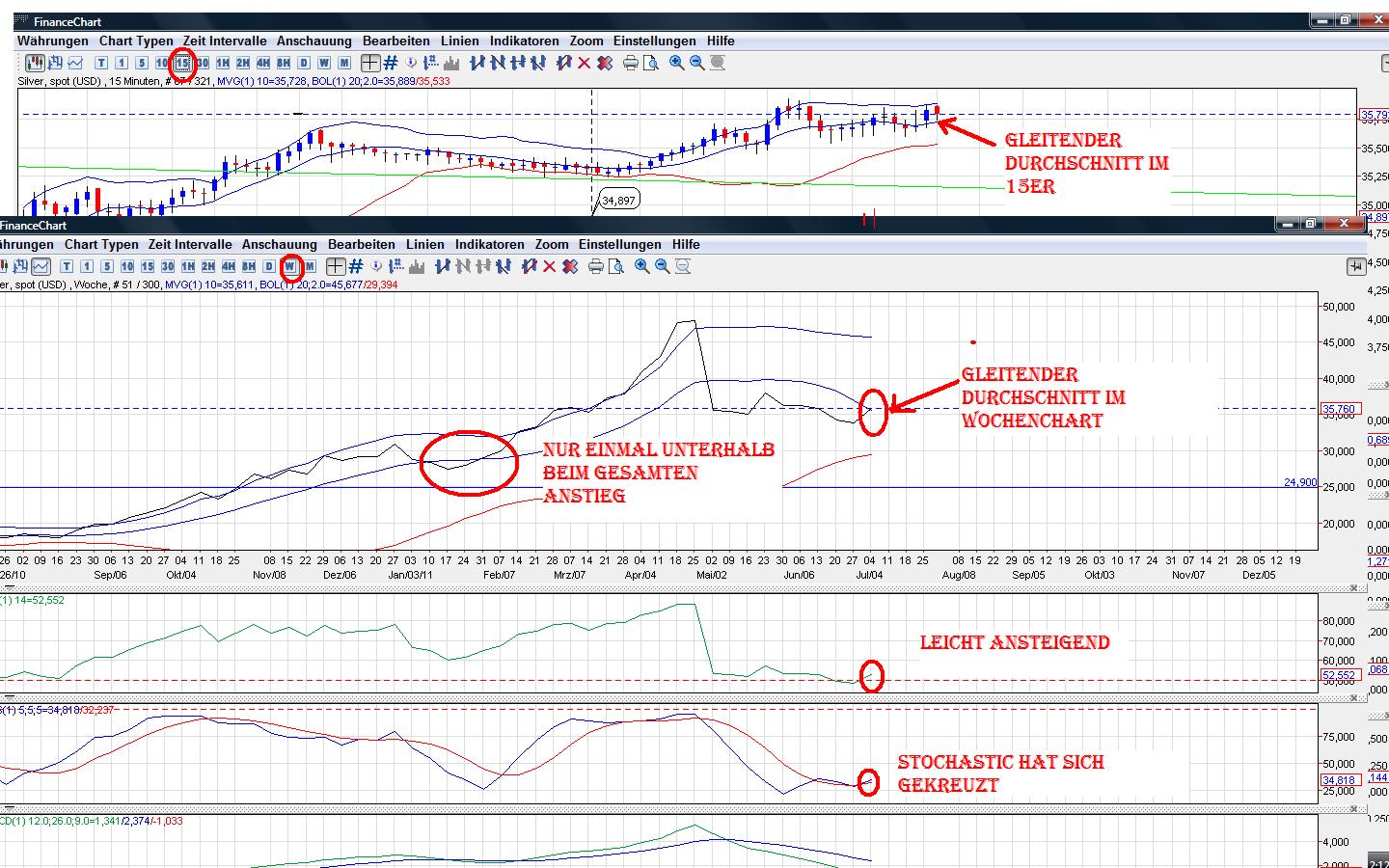Select 1H interval in weekly window
1389x868 pixels.
(x=188, y=266)
